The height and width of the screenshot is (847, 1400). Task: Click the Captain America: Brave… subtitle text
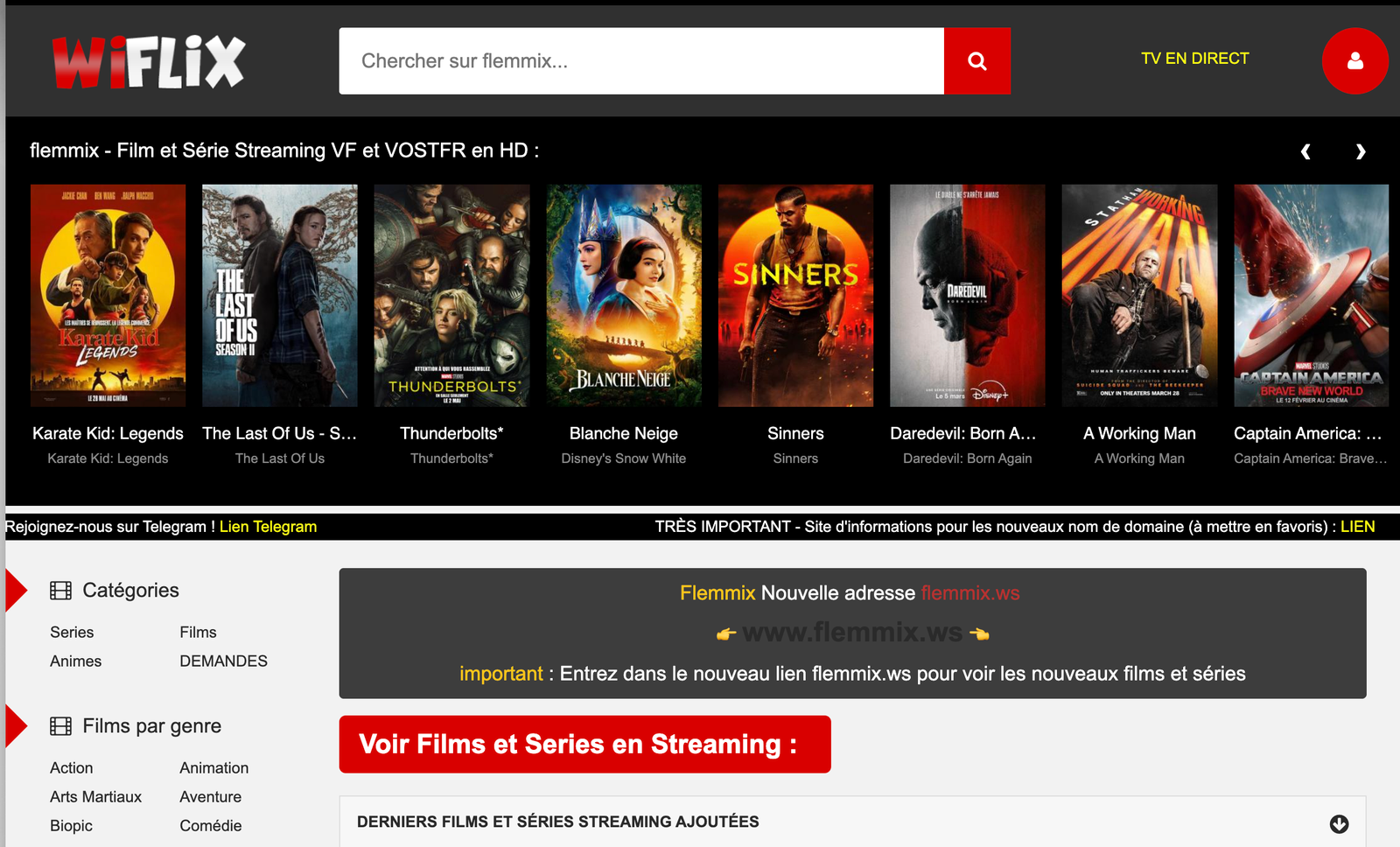pos(1310,458)
